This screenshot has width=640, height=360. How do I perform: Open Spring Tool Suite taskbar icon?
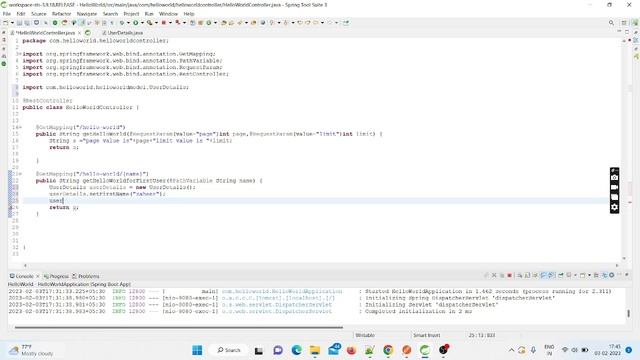(x=425, y=350)
